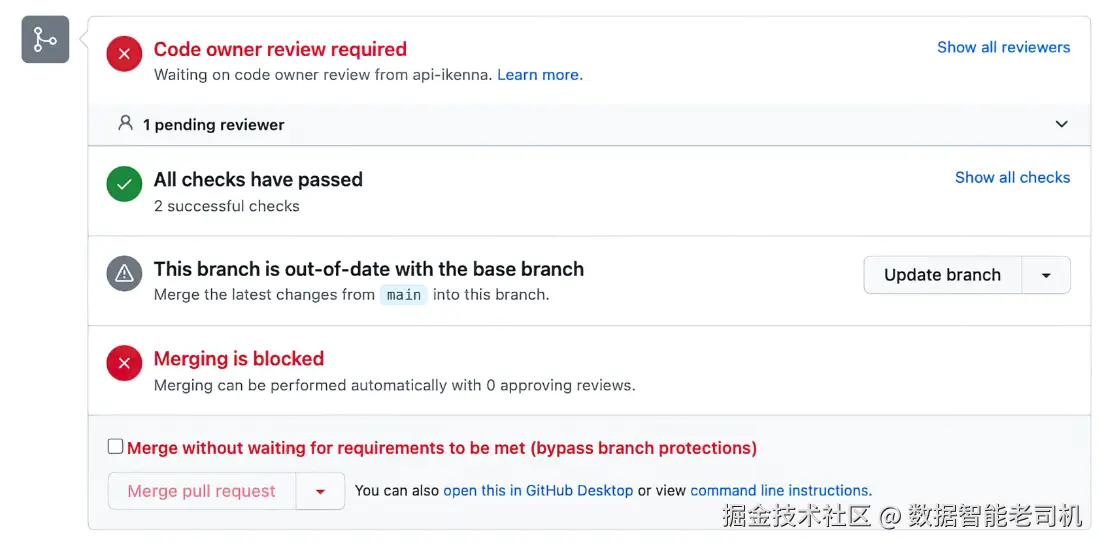Open this in GitHub Desktop link
Viewport: 1100px width, 547px height.
point(538,491)
